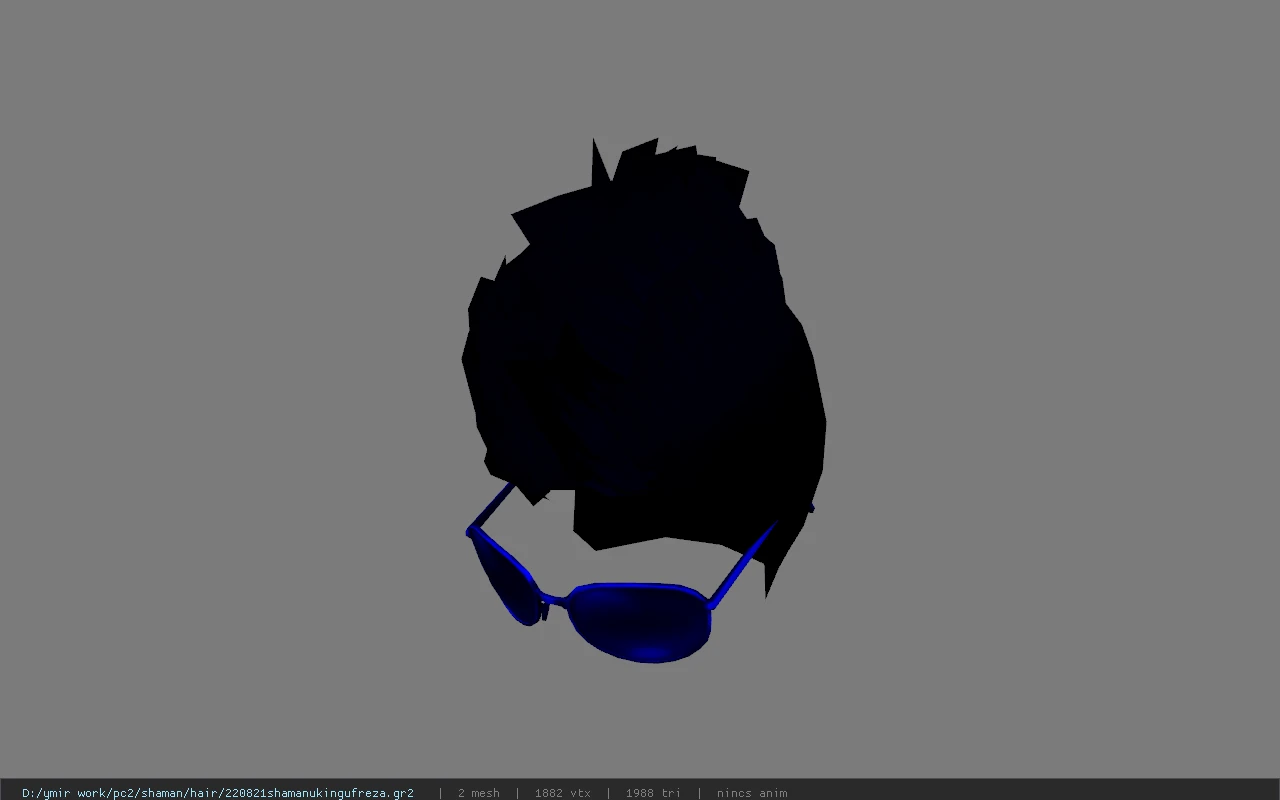Click the 'nincs anim' status entry

(x=752, y=793)
